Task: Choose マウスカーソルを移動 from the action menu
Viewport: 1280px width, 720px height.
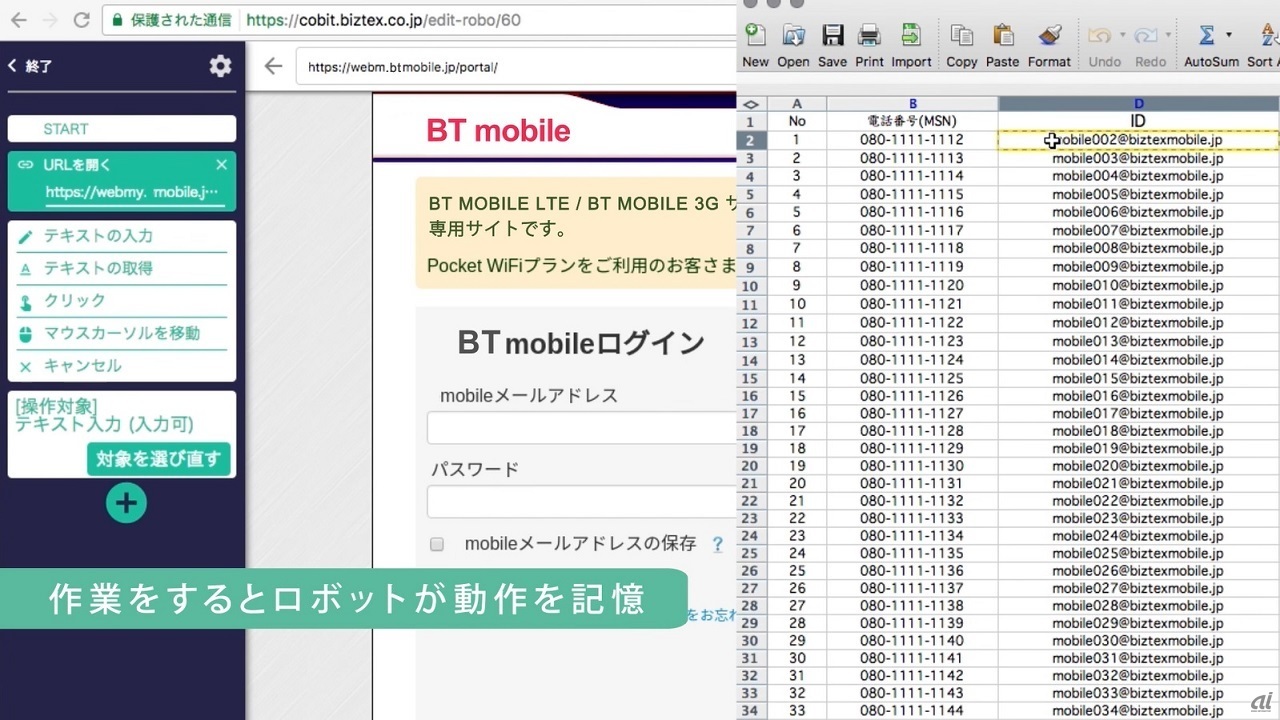Action: pos(122,333)
